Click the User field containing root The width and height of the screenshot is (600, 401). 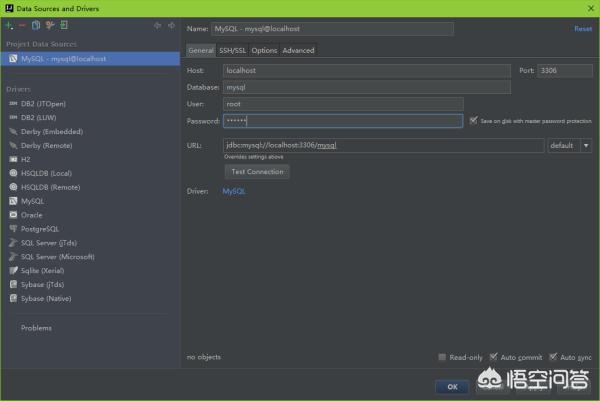(x=343, y=104)
